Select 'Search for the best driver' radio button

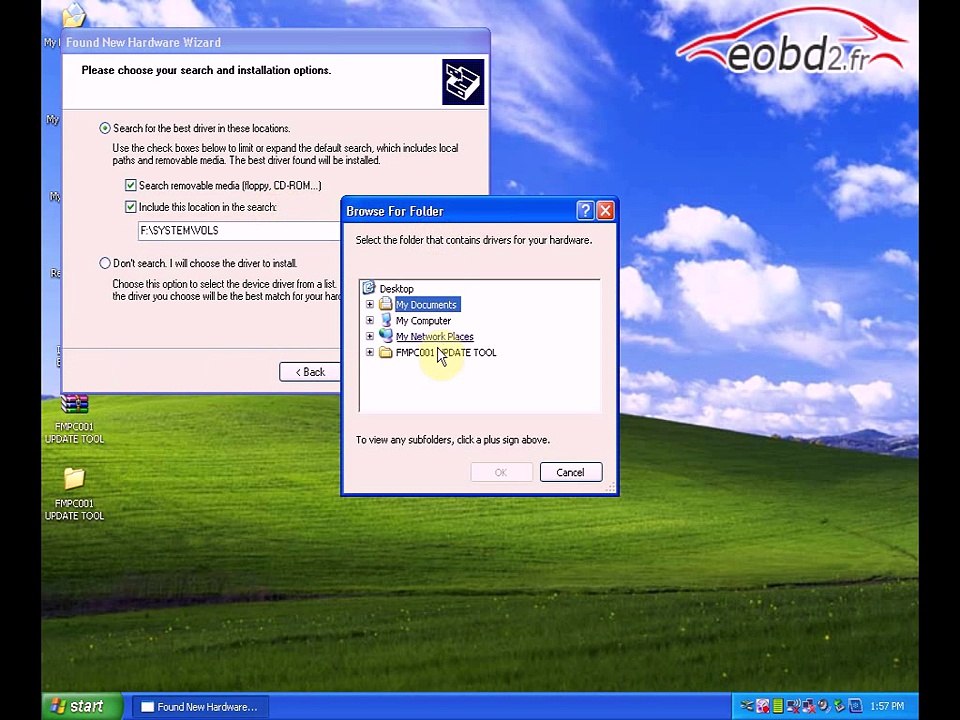(105, 128)
